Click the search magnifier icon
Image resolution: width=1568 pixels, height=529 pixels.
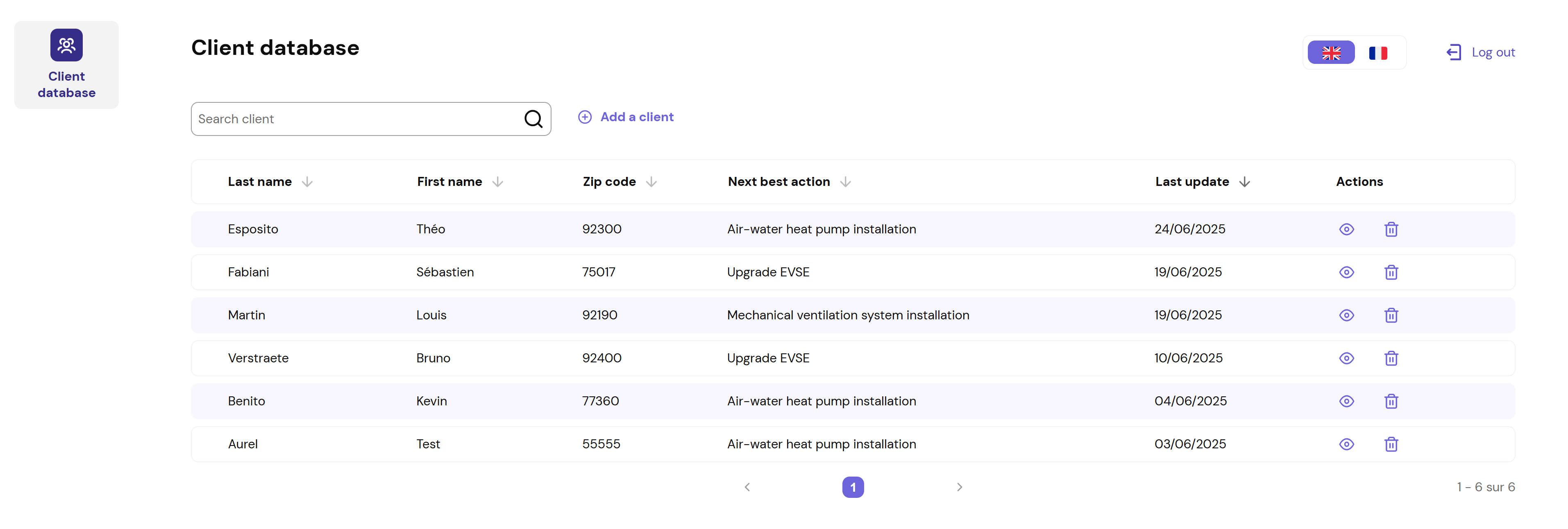[x=533, y=119]
